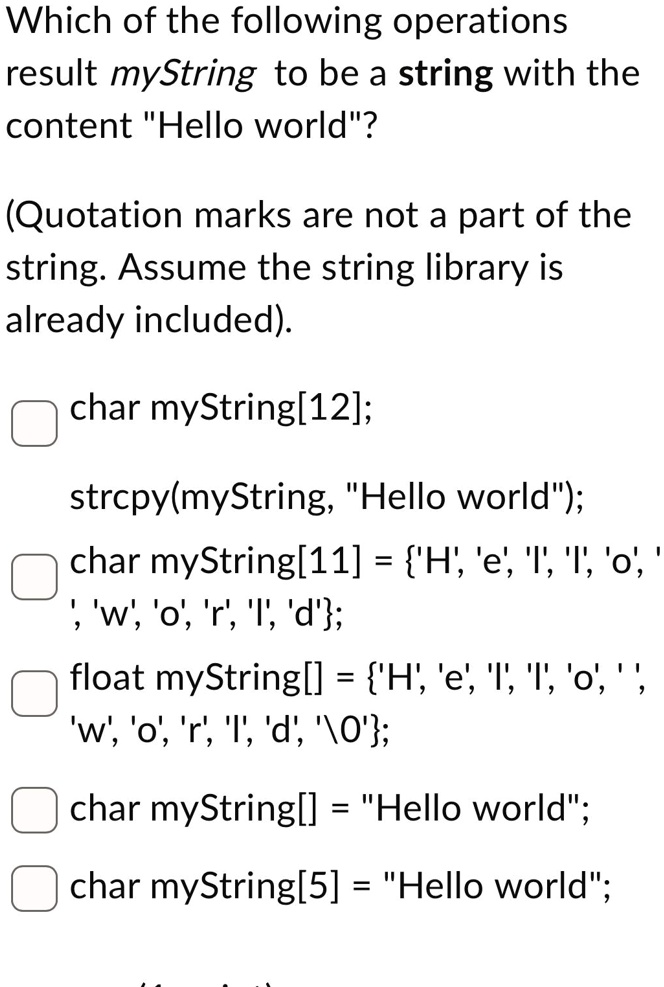This screenshot has height=987, width=664.
Task: Click the content "Hello world"? question line
Action: pos(191,125)
